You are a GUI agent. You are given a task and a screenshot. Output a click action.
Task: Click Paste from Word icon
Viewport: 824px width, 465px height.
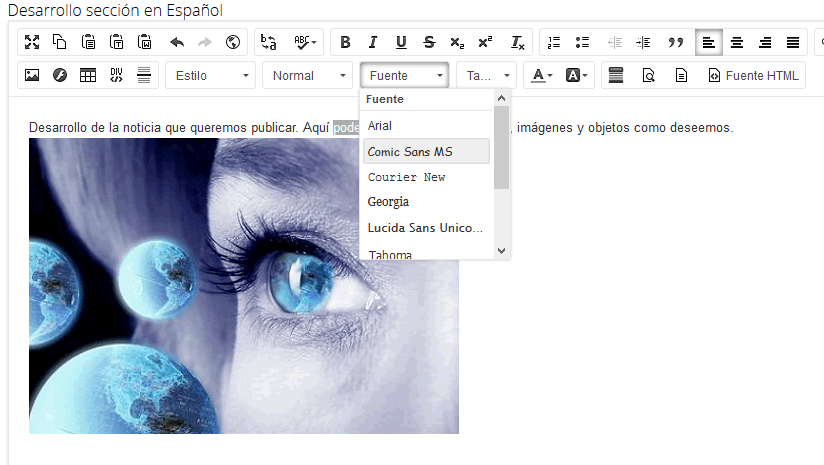[145, 42]
